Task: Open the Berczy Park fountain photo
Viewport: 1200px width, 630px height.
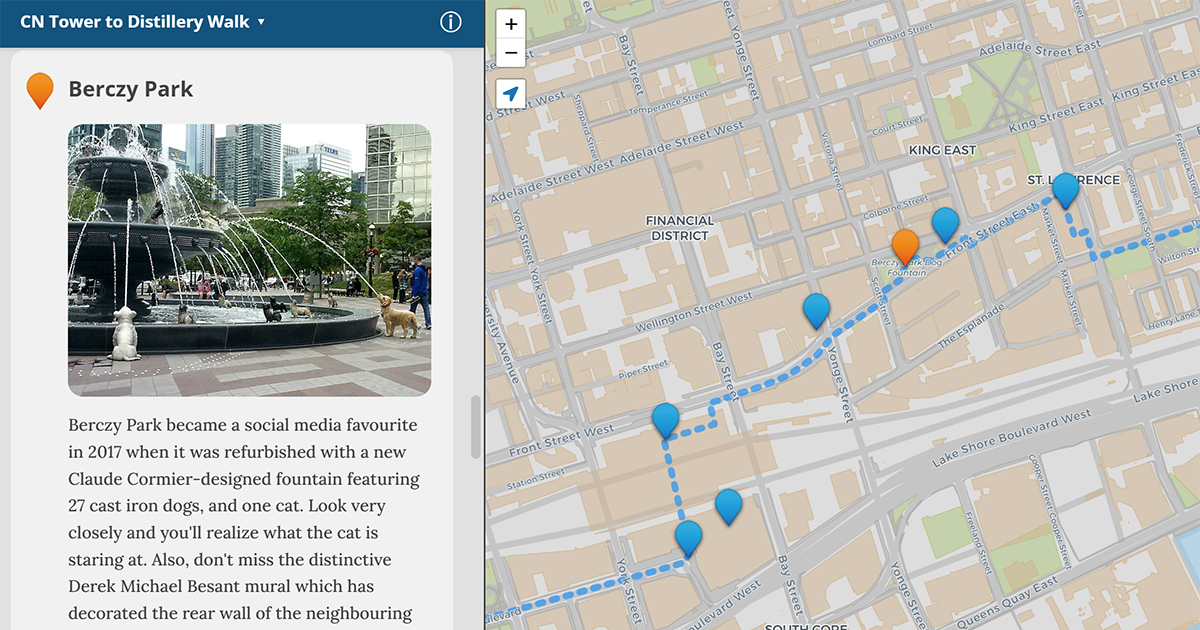Action: [249, 260]
